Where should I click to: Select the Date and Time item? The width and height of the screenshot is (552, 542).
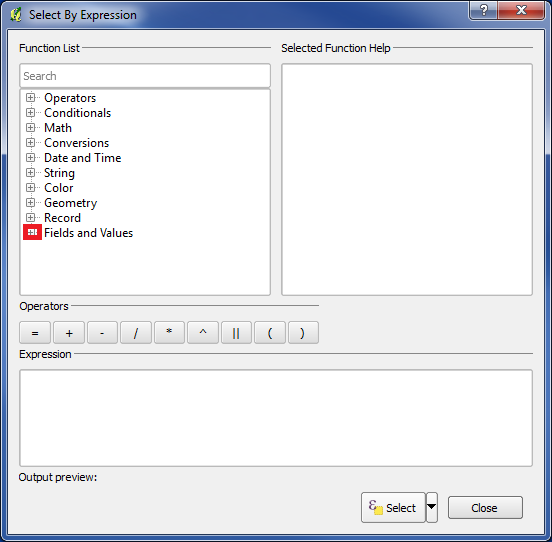[x=82, y=158]
